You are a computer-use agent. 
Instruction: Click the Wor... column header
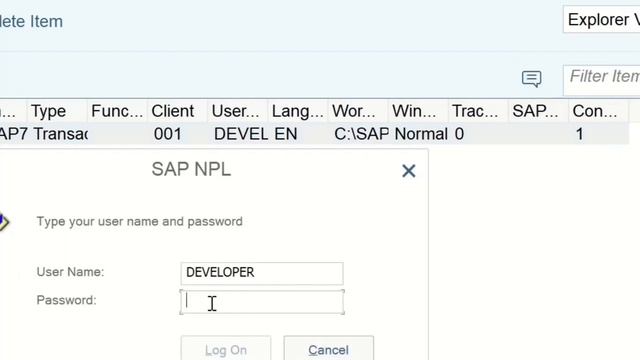[358, 111]
